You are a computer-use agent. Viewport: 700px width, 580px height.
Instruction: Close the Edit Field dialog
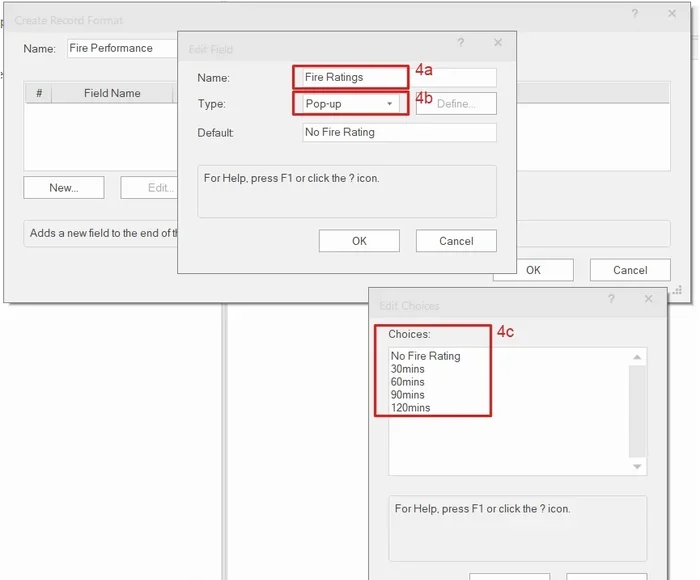click(498, 43)
